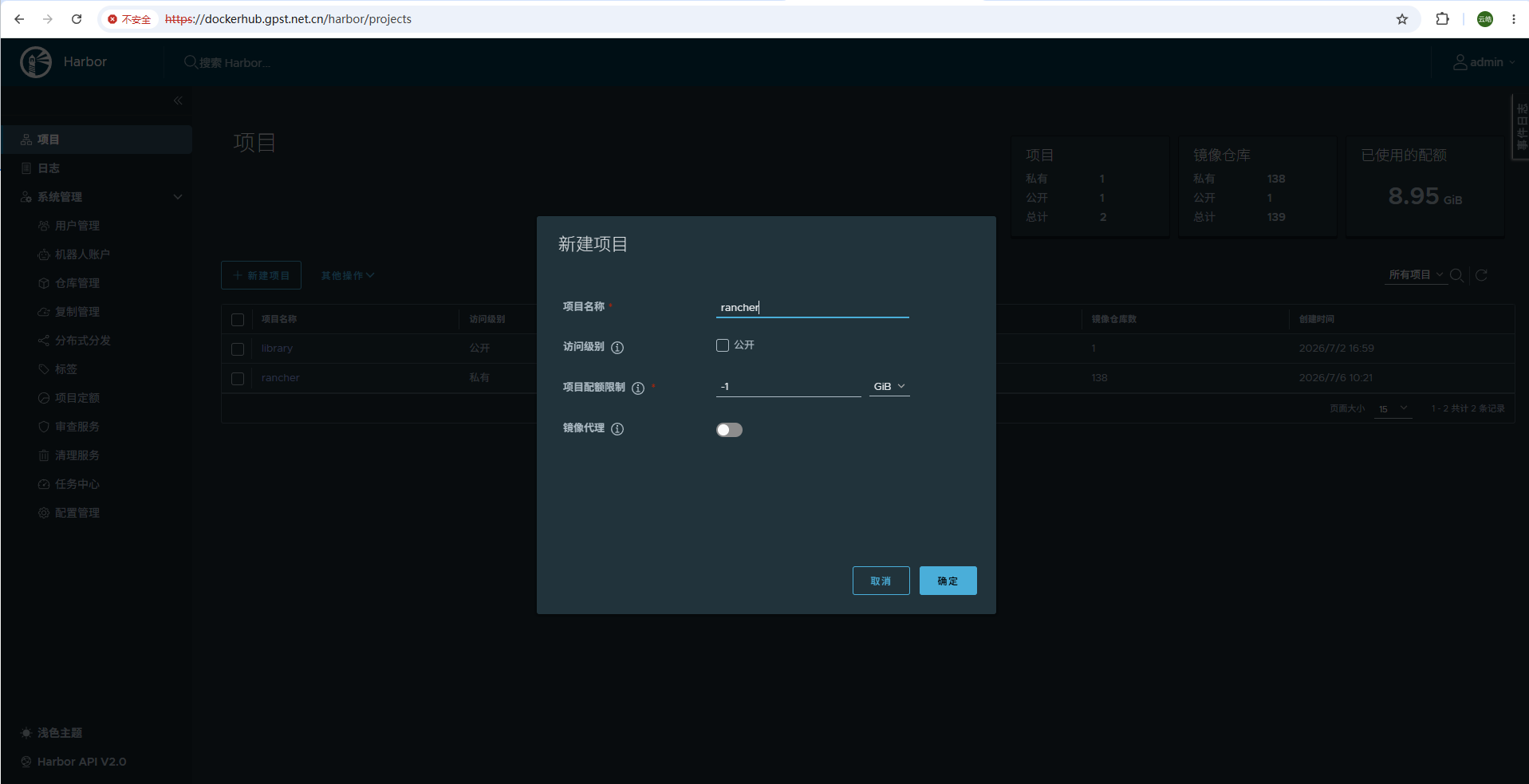1529x784 pixels.
Task: Check the rancher row checkbox
Action: pyautogui.click(x=238, y=379)
